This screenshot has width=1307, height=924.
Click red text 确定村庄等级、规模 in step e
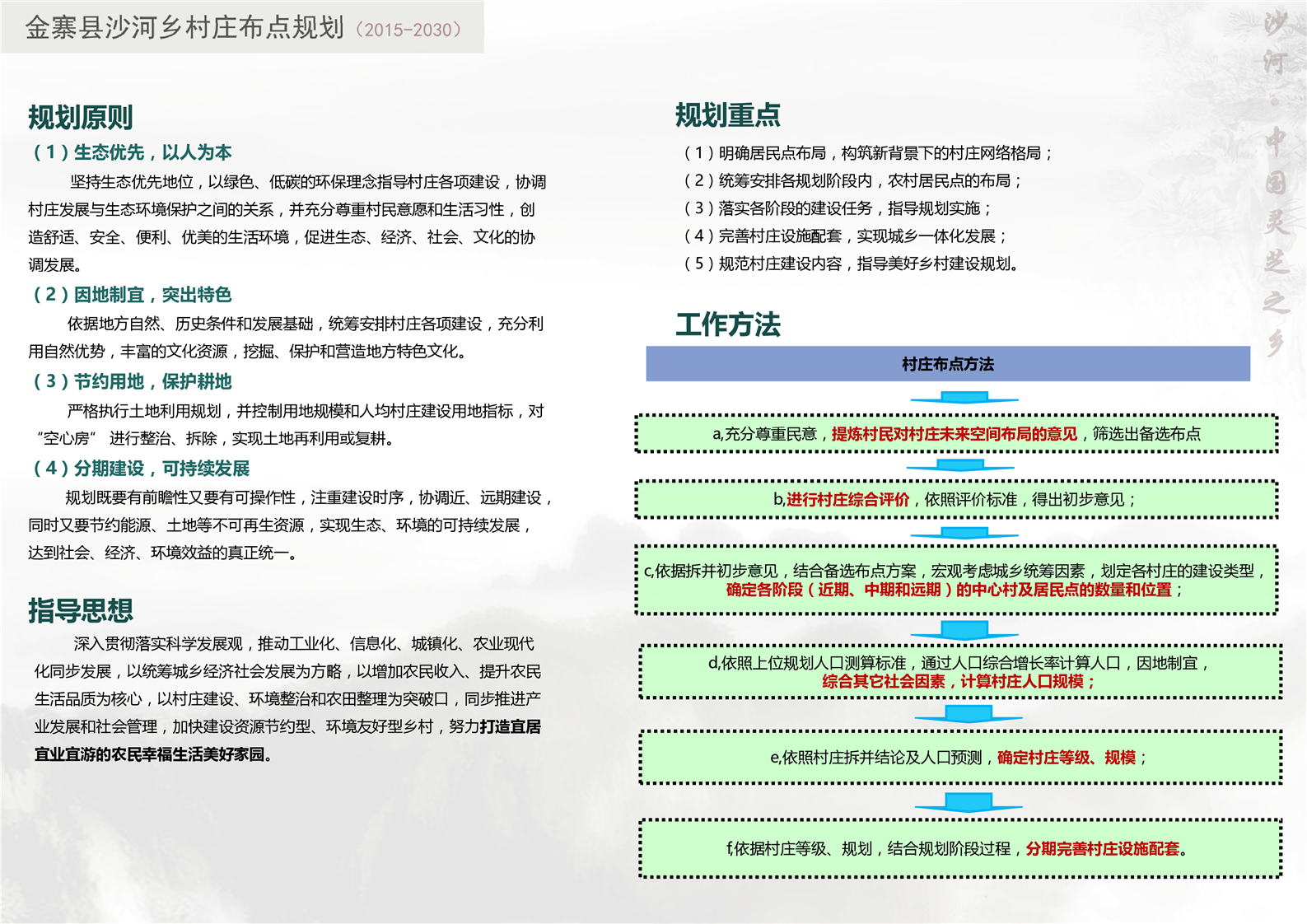click(x=1067, y=758)
